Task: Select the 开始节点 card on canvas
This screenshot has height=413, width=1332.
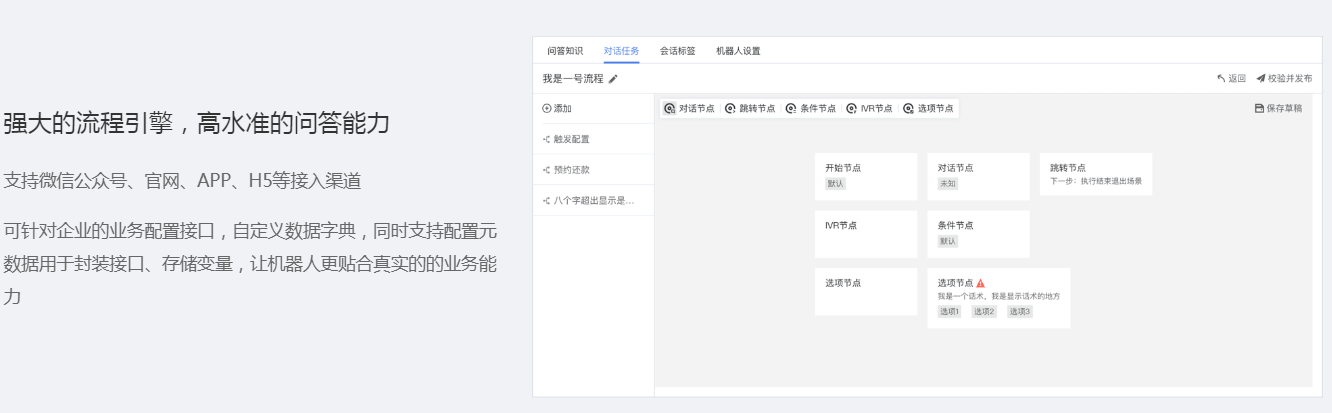Action: pos(865,176)
